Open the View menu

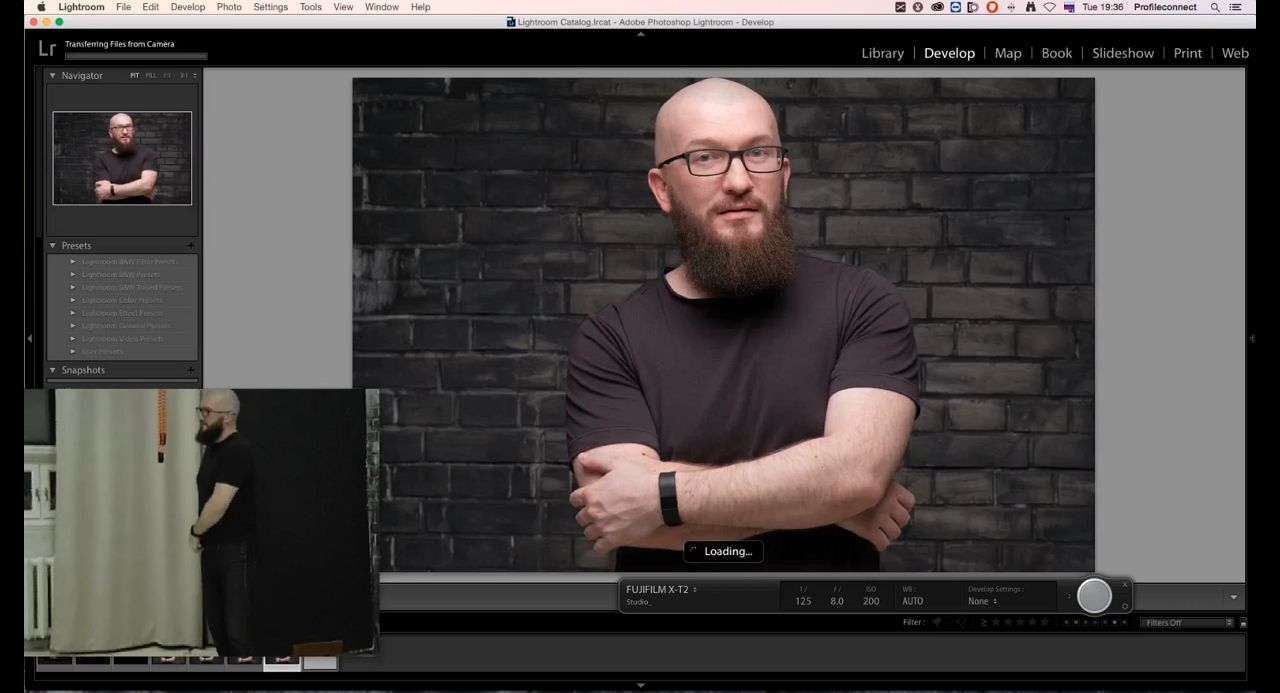click(x=343, y=7)
